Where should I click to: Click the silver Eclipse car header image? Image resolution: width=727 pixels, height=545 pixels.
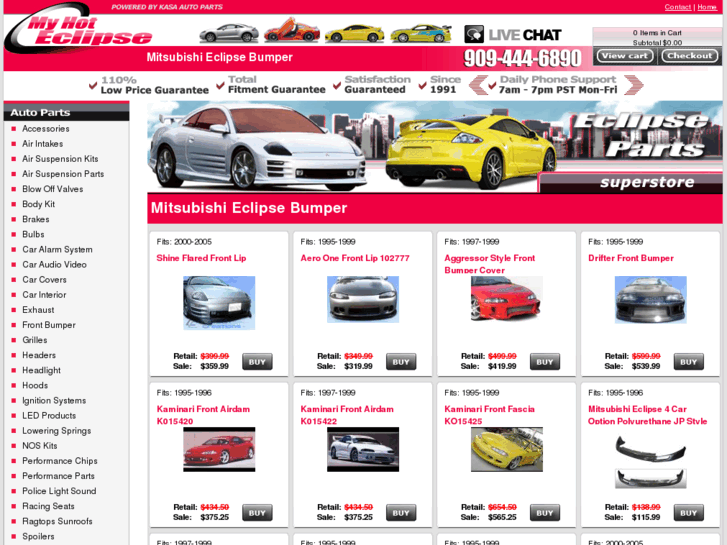click(x=229, y=33)
